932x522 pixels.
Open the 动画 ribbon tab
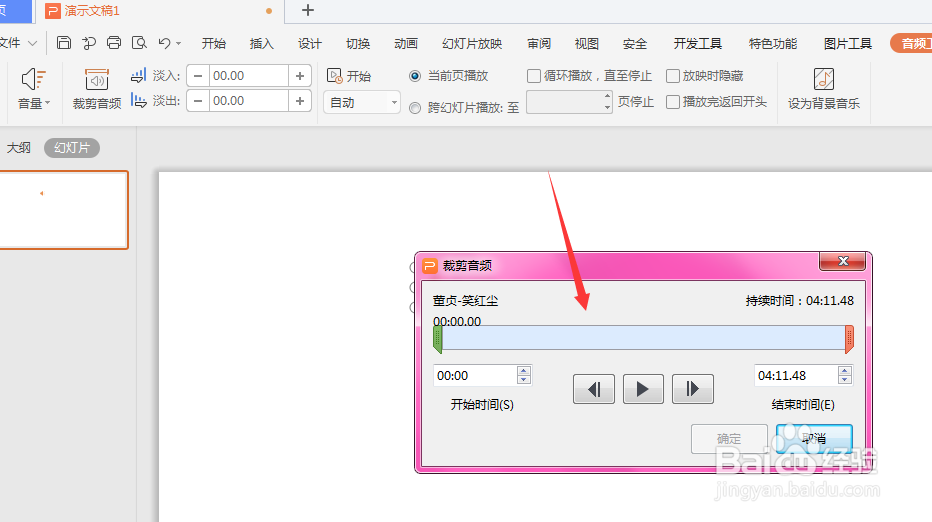click(x=406, y=43)
